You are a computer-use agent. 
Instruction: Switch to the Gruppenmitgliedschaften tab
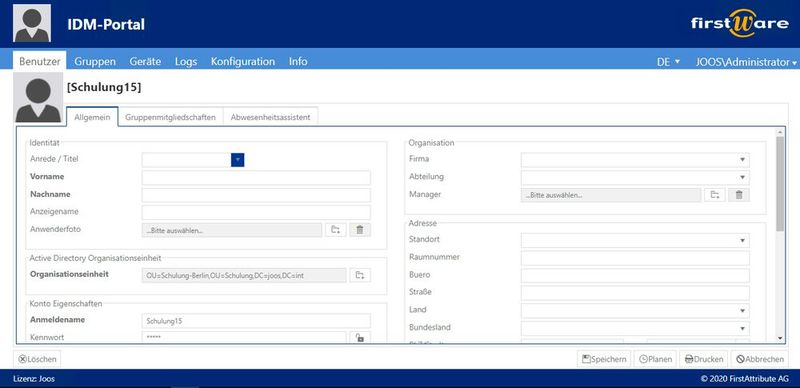click(171, 117)
